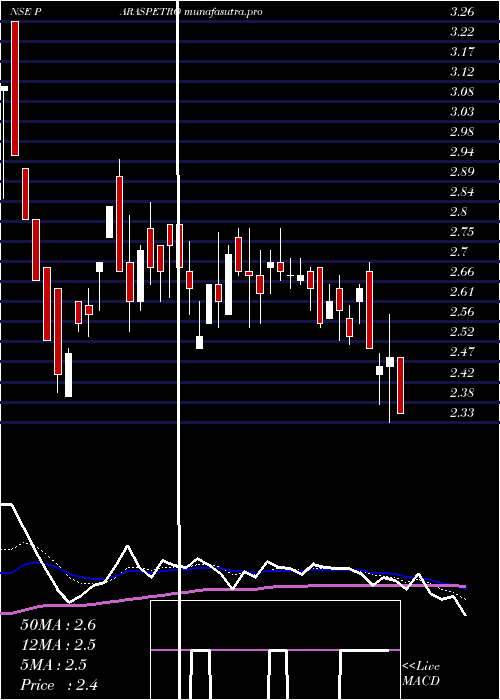
Task: Click the 2.84 price axis label
Action: click(462, 192)
